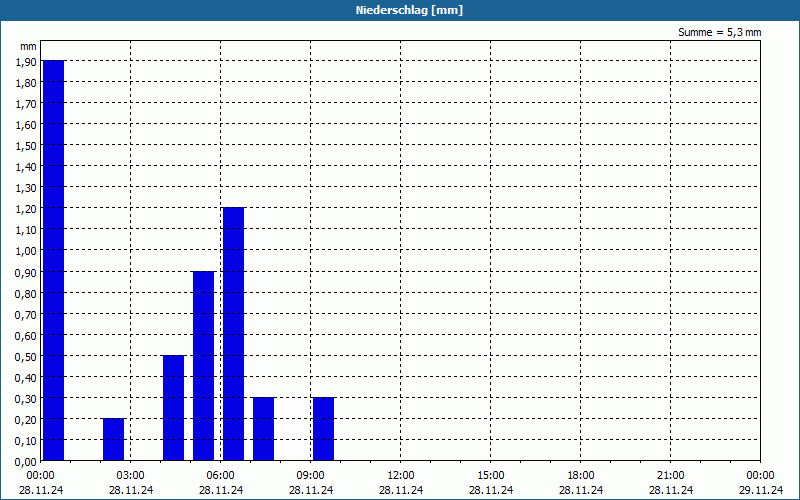
Task: Click the 1,40 y-axis label
Action: pyautogui.click(x=27, y=167)
